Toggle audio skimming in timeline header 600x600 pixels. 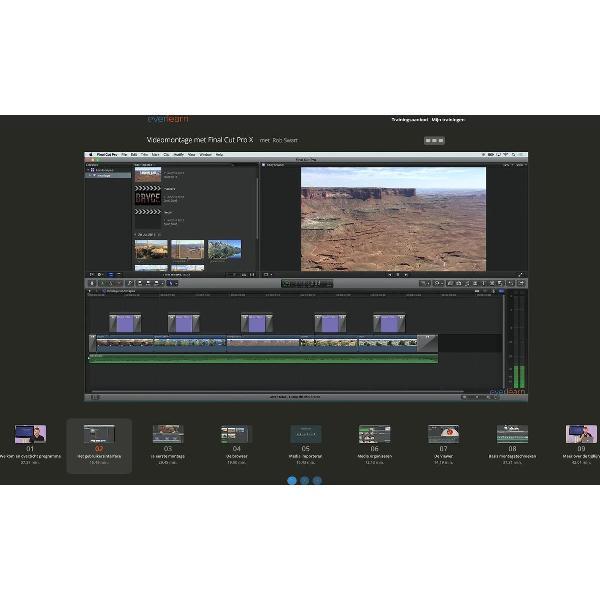click(485, 291)
